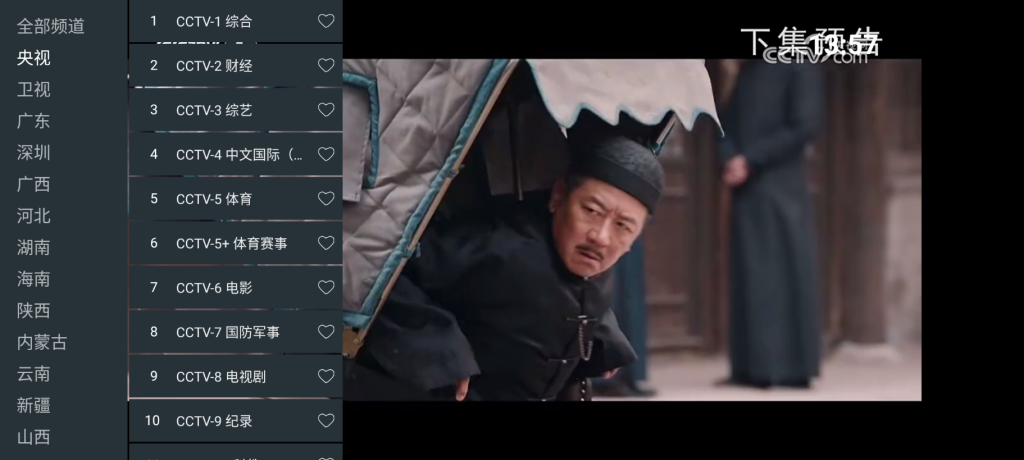Click heart next to CCTV-5+ 体育赛事

coord(326,243)
